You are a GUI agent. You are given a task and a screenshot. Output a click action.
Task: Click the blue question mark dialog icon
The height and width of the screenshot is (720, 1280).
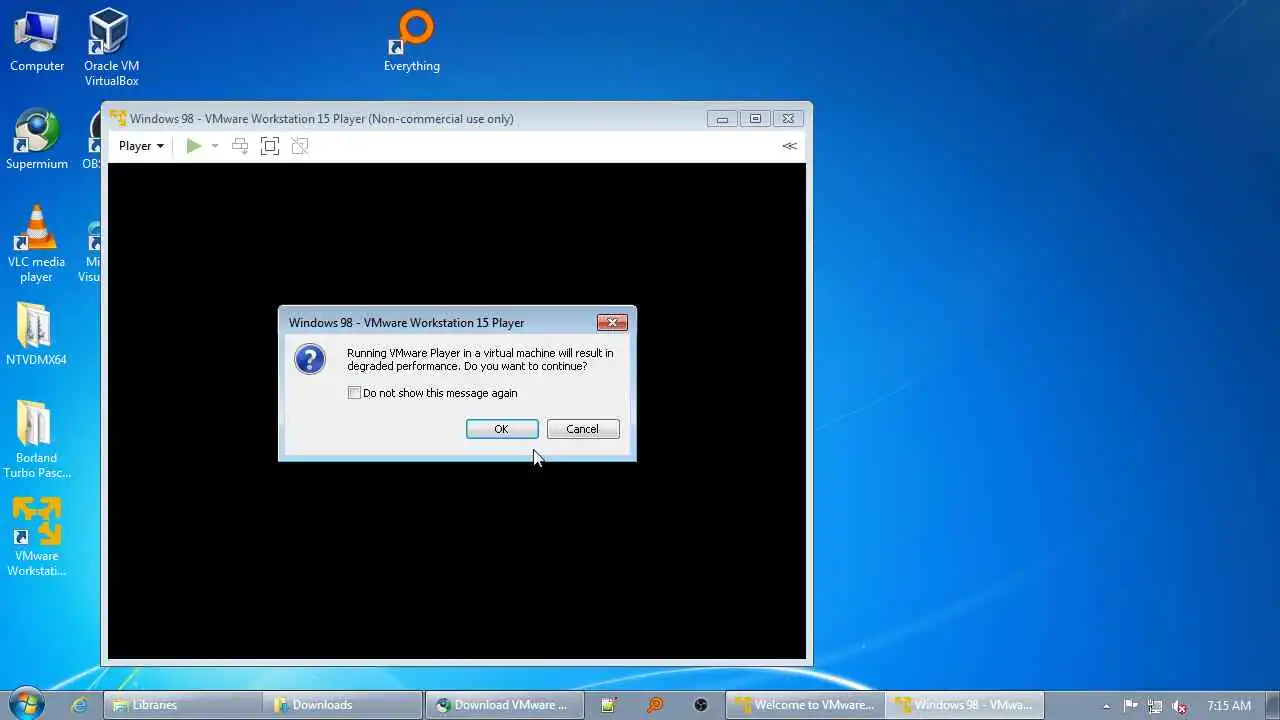coord(310,359)
